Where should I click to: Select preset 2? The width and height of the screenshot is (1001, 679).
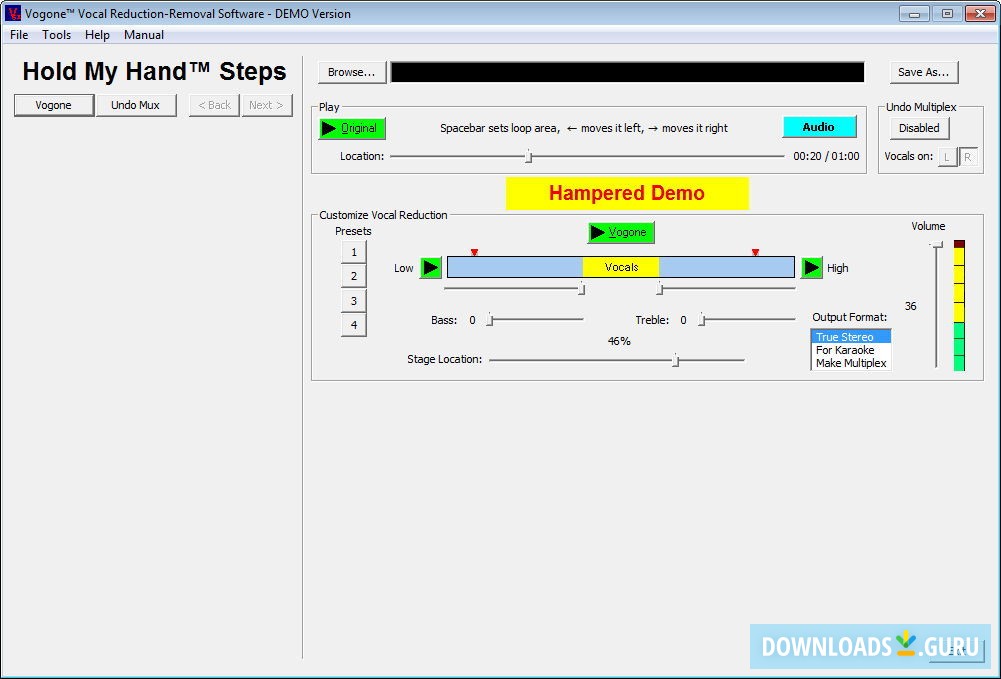click(354, 276)
